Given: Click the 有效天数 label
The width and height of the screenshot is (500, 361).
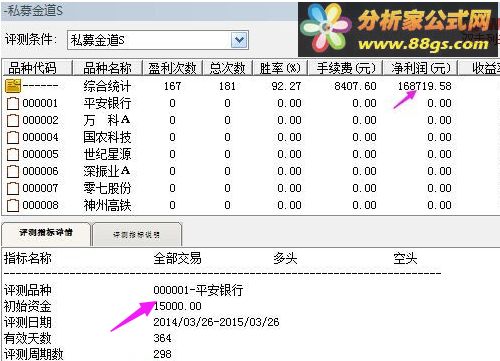Looking at the screenshot, I should pyautogui.click(x=28, y=338).
